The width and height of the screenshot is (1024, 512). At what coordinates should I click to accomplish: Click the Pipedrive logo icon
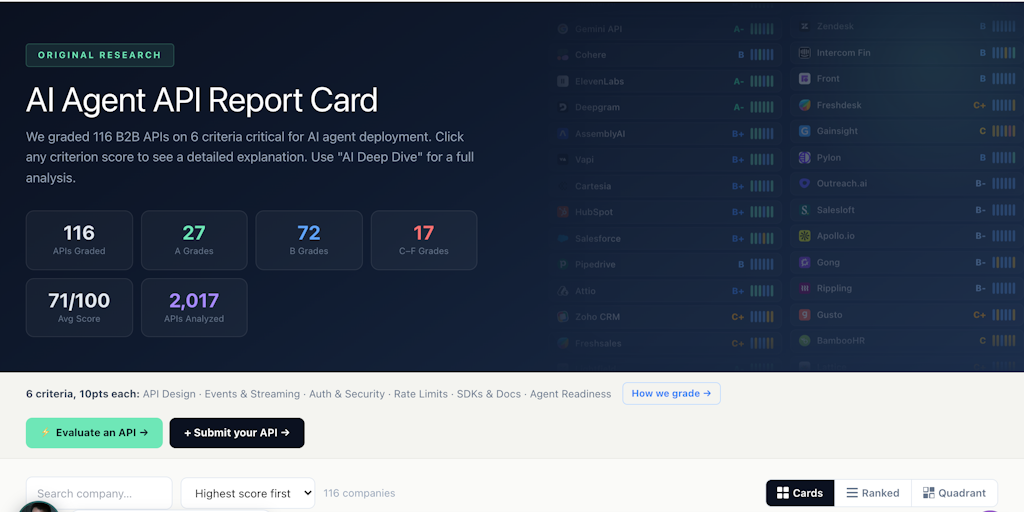[x=563, y=264]
